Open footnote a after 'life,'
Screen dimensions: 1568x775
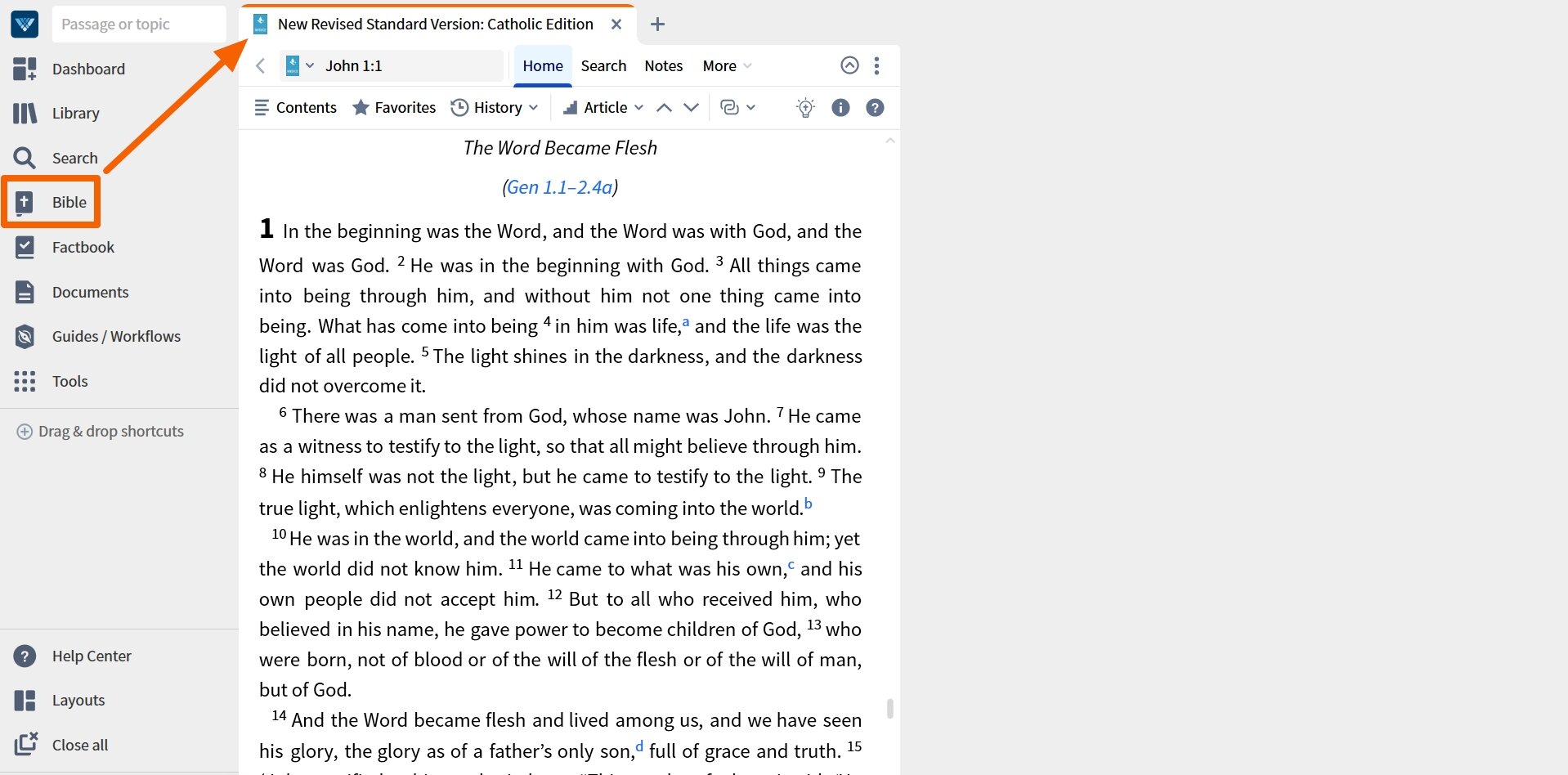tap(686, 321)
